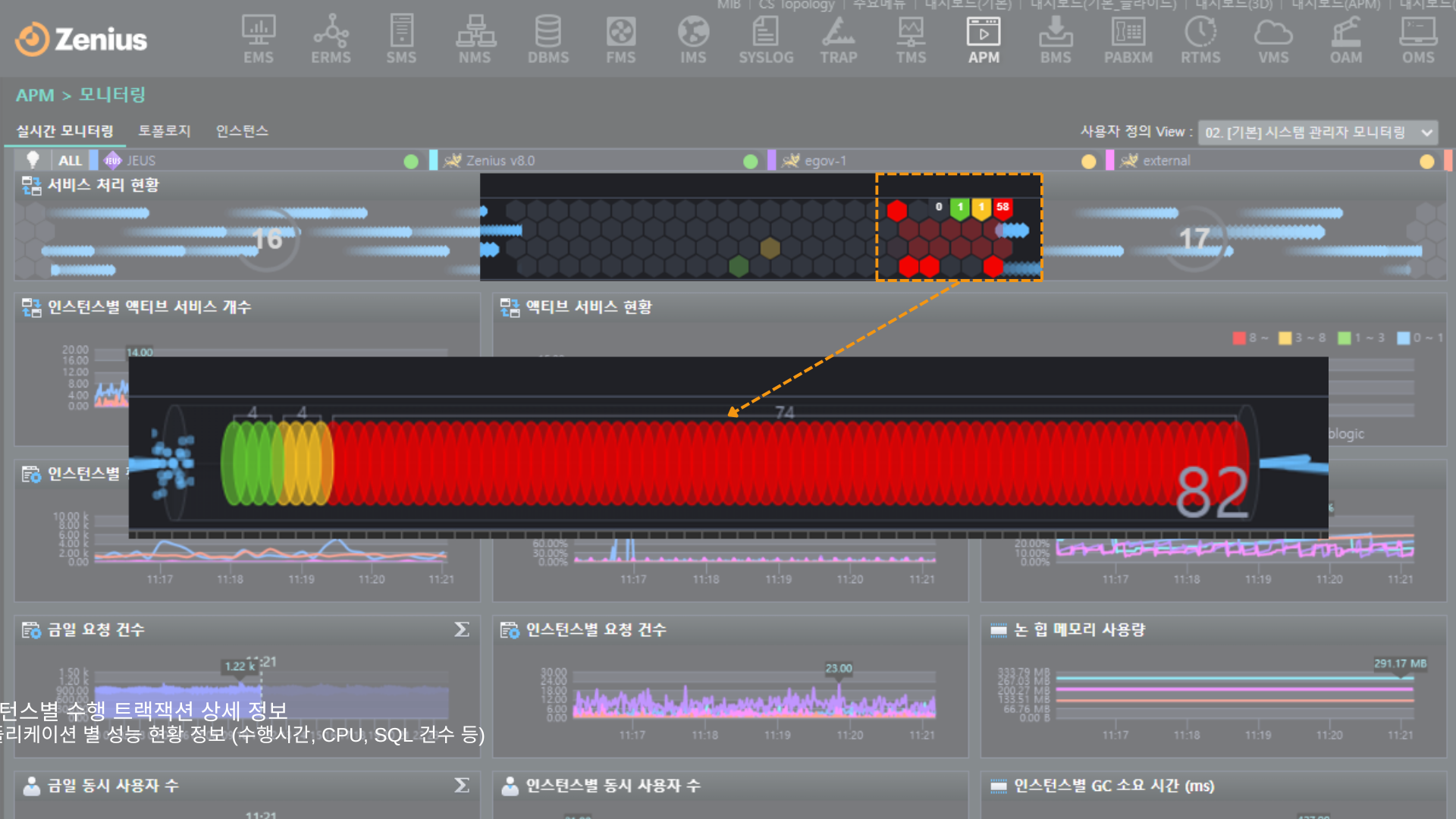The image size is (1456, 819).
Task: Open the RTMS module
Action: pyautogui.click(x=1200, y=39)
